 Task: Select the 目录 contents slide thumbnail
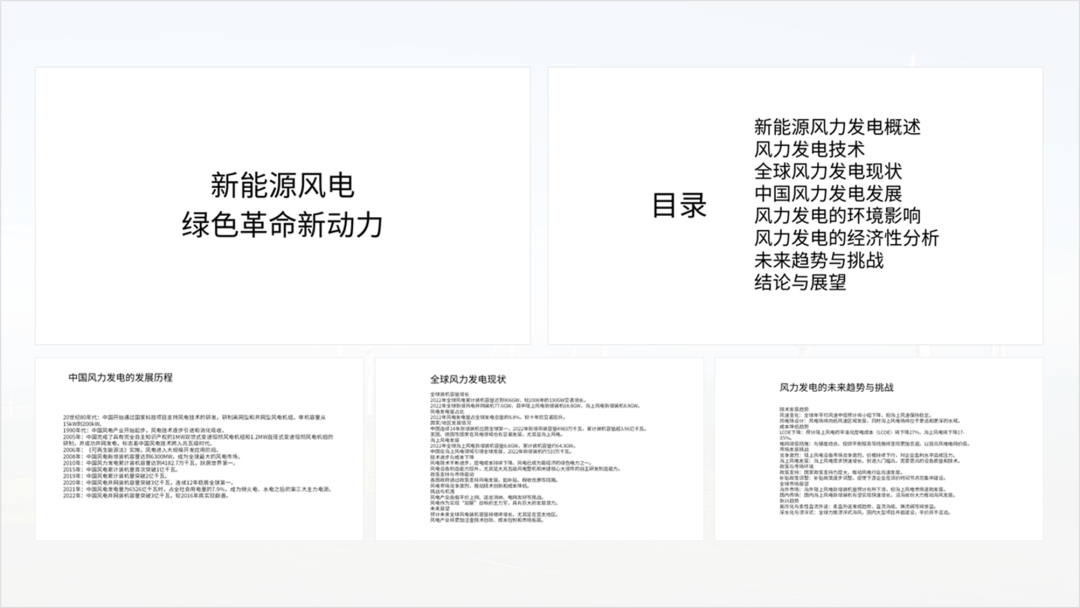pyautogui.click(x=795, y=205)
